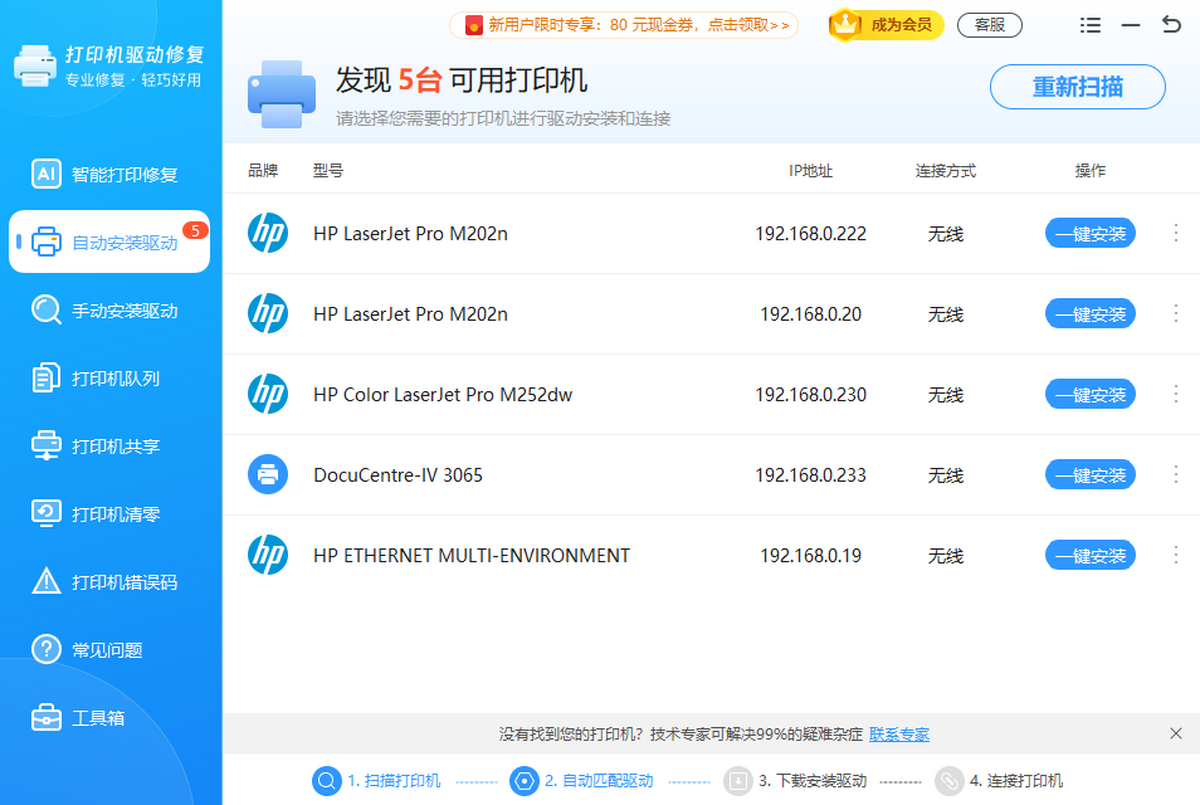The height and width of the screenshot is (805, 1200).
Task: Click the question mark icon for 常见问题
Action: coord(46,649)
